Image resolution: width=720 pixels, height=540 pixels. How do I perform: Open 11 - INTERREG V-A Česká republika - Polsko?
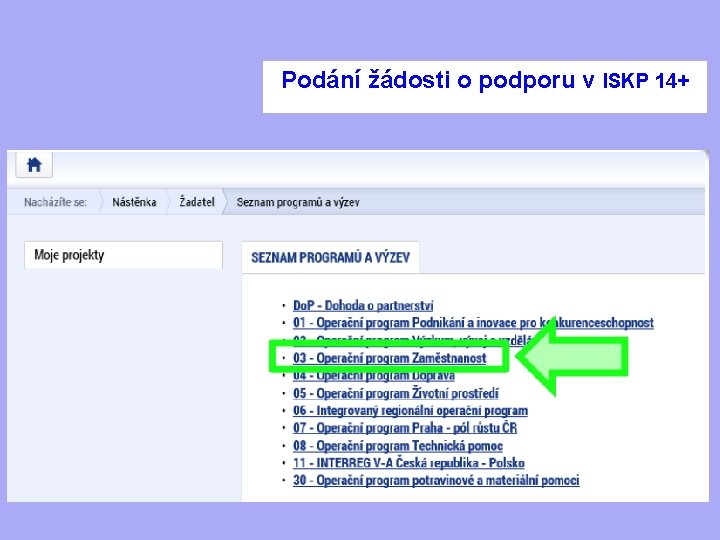click(x=409, y=463)
